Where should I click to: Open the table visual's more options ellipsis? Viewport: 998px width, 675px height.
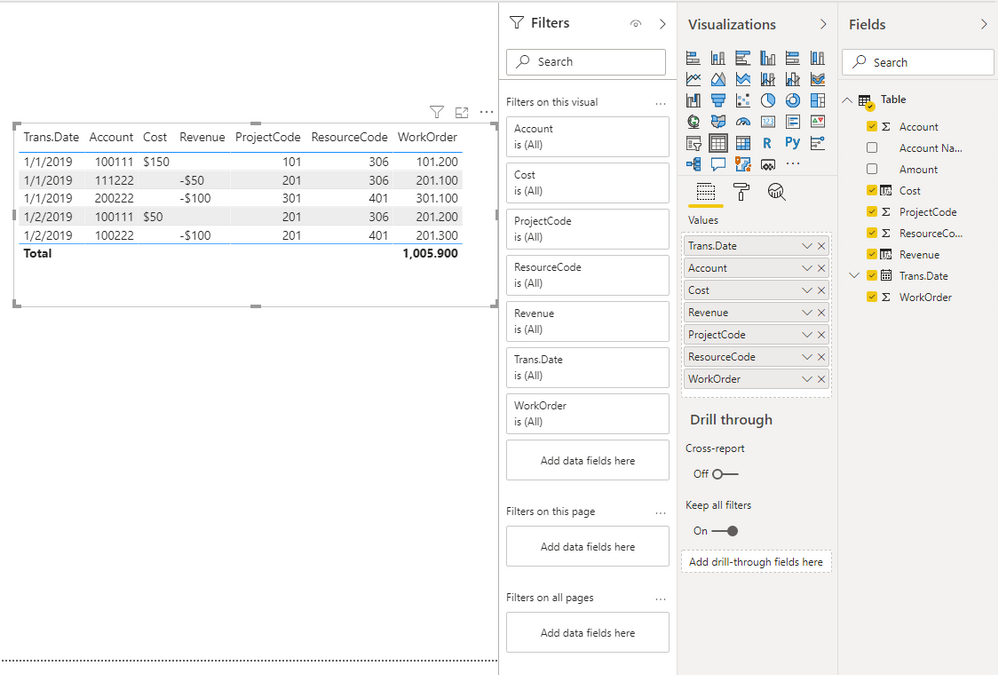(486, 112)
